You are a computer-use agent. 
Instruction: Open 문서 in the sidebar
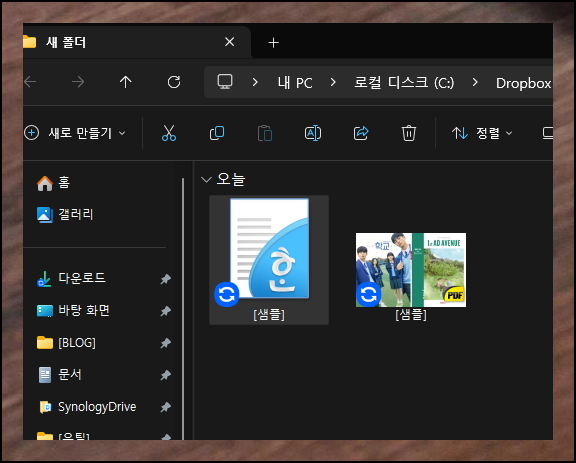coord(59,375)
